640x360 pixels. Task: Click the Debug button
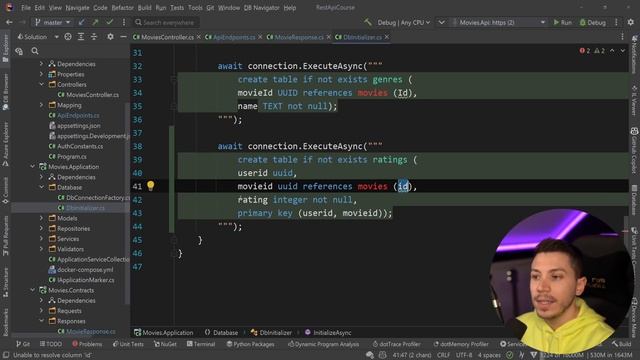pyautogui.click(x=593, y=22)
